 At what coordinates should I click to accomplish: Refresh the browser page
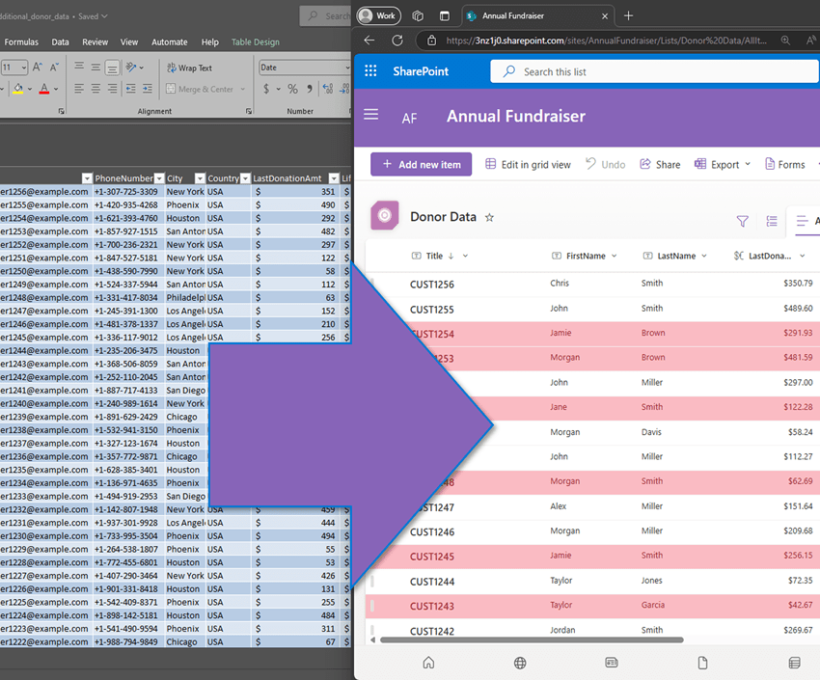click(x=397, y=40)
